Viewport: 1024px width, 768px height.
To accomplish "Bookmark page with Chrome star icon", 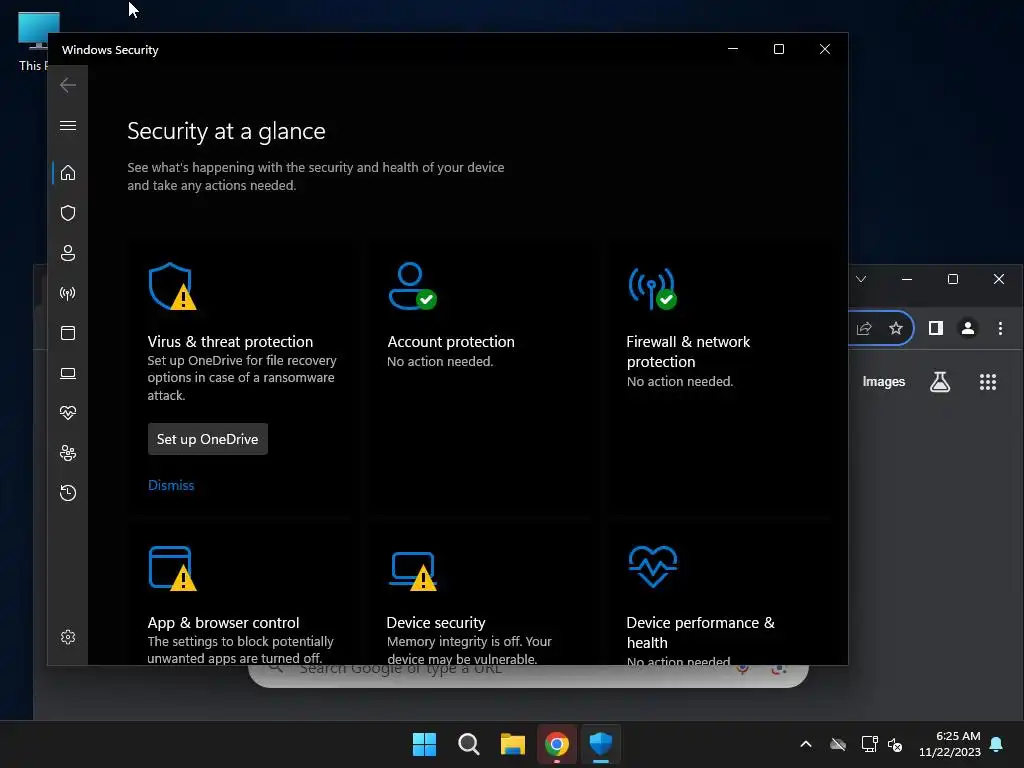I will pos(896,328).
